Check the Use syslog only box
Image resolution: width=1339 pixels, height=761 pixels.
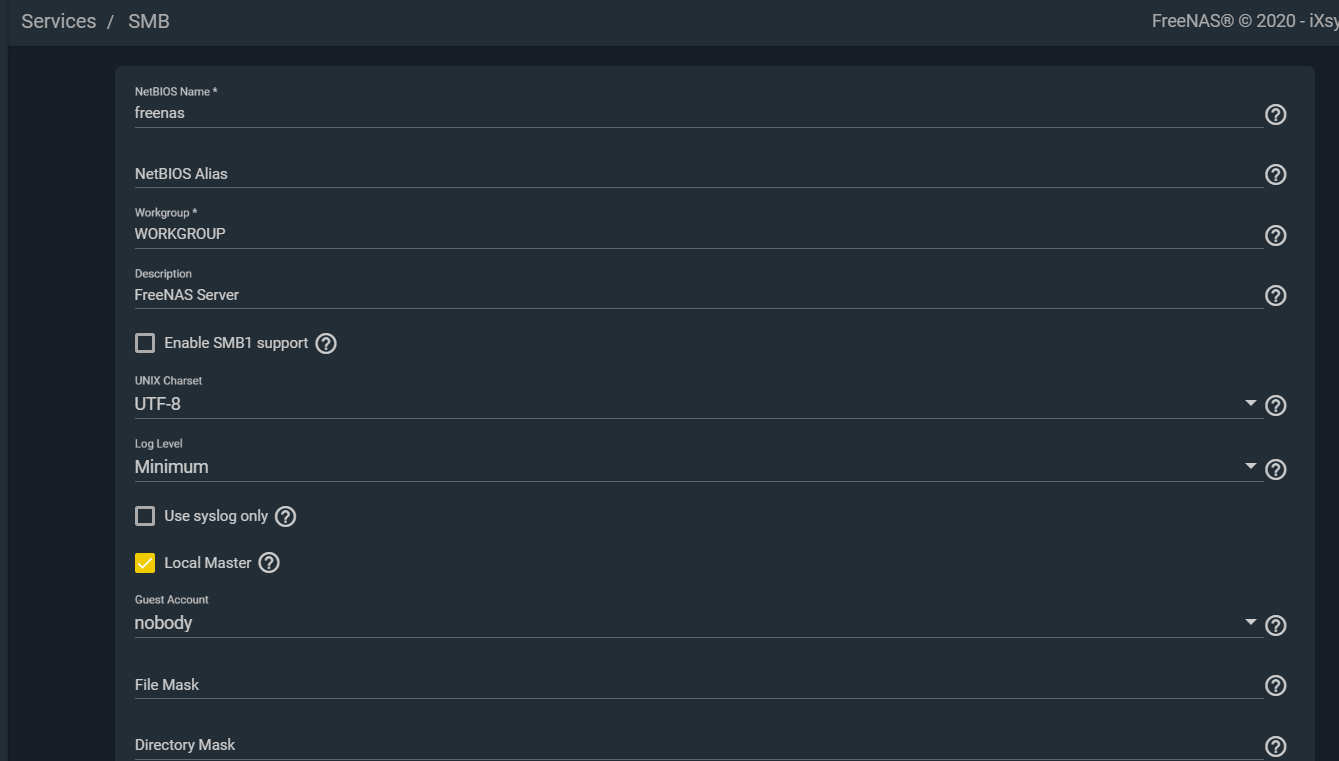[145, 517]
